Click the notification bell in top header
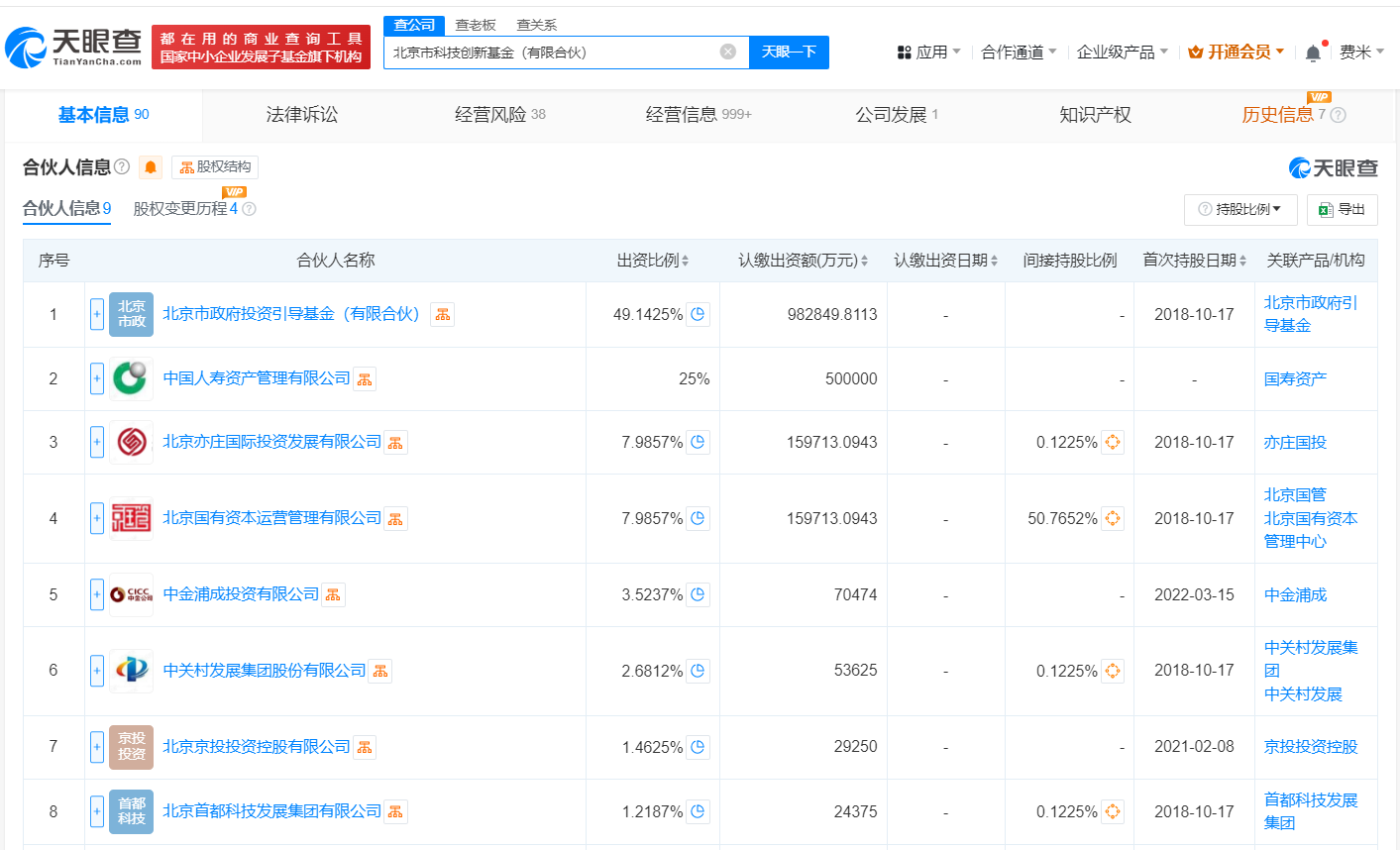Image resolution: width=1400 pixels, height=850 pixels. (1313, 53)
